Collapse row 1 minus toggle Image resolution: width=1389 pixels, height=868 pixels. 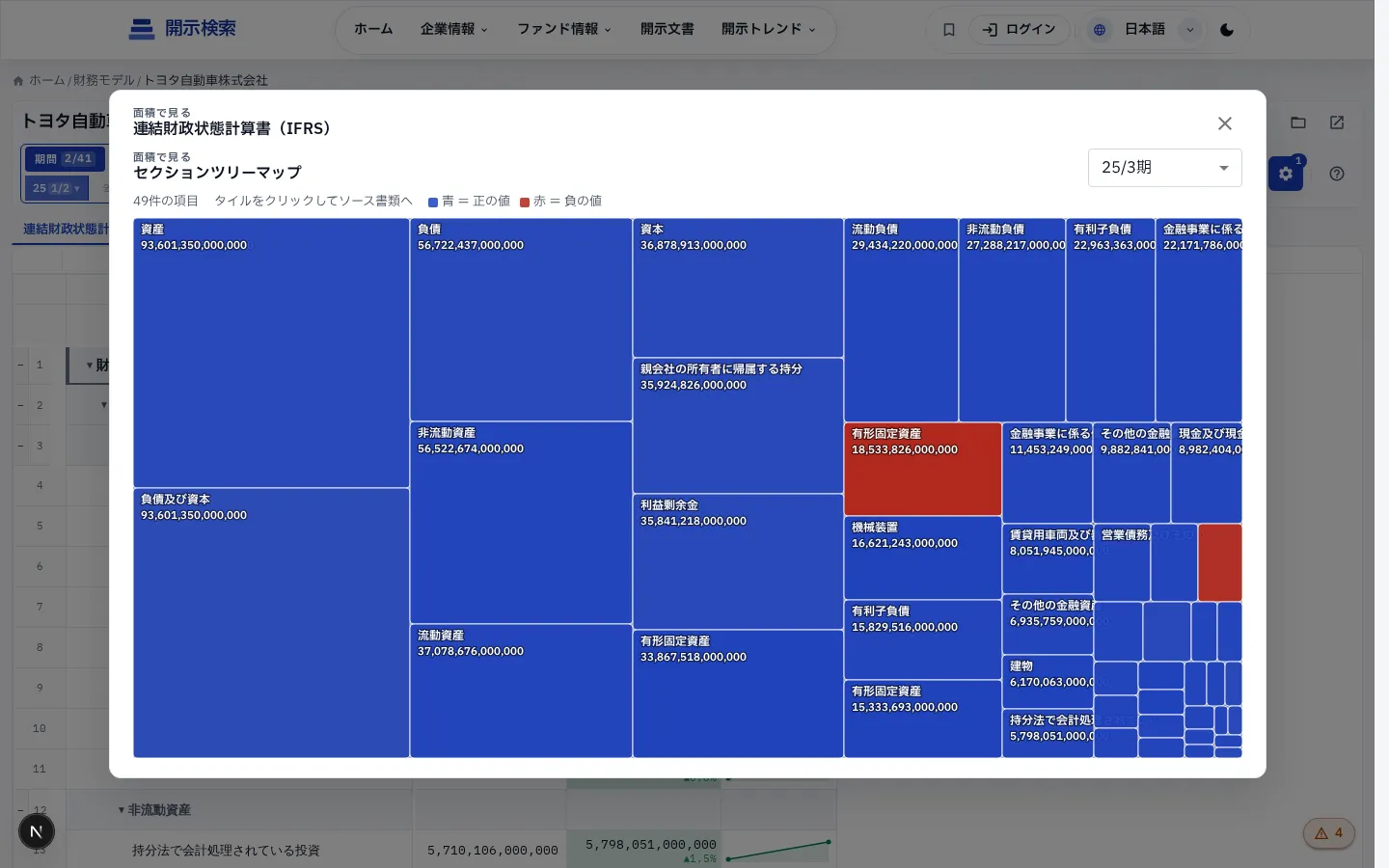[x=20, y=366]
